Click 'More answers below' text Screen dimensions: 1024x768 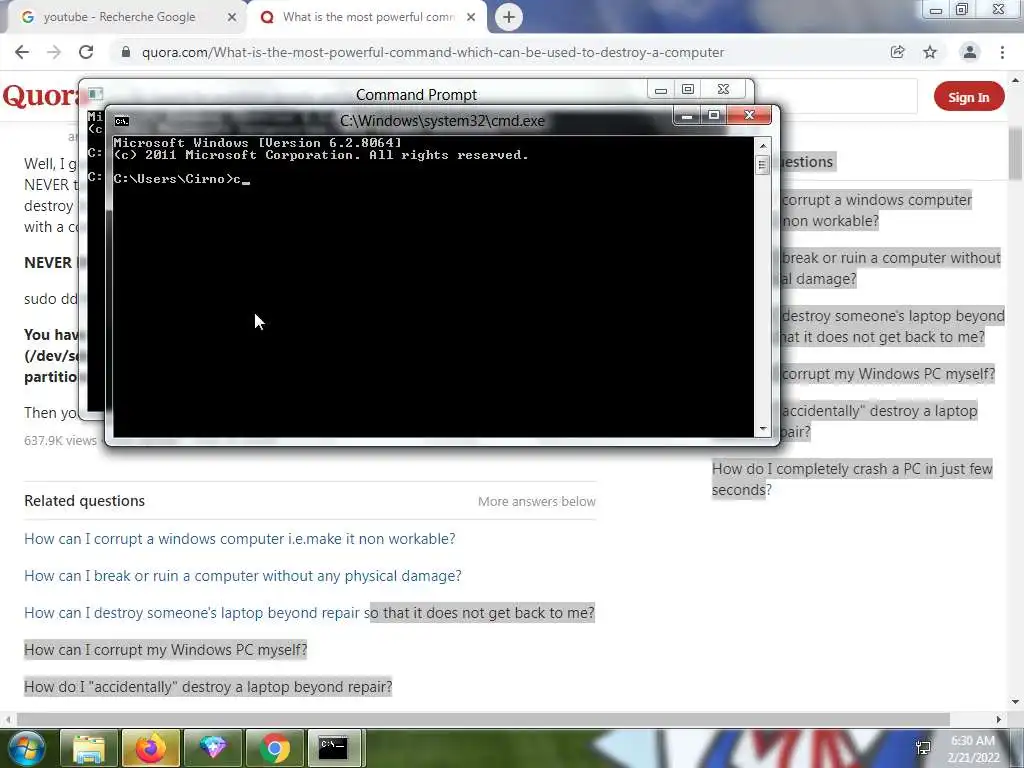[x=537, y=502]
